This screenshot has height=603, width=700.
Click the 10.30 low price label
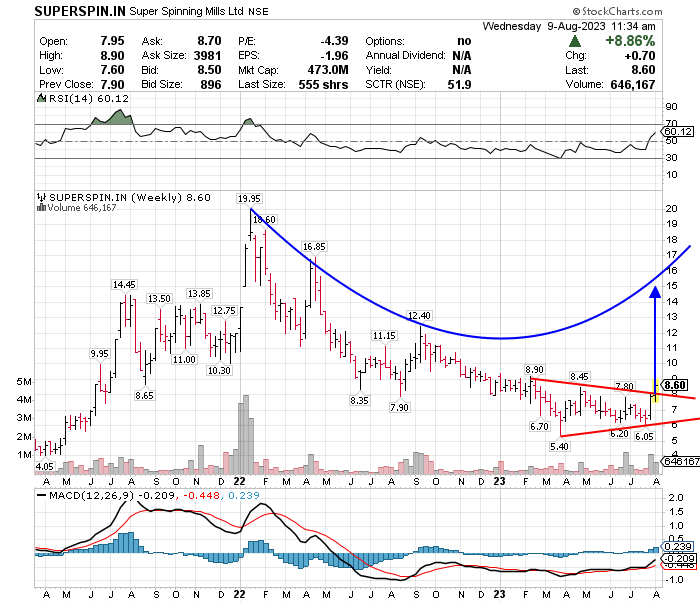219,370
